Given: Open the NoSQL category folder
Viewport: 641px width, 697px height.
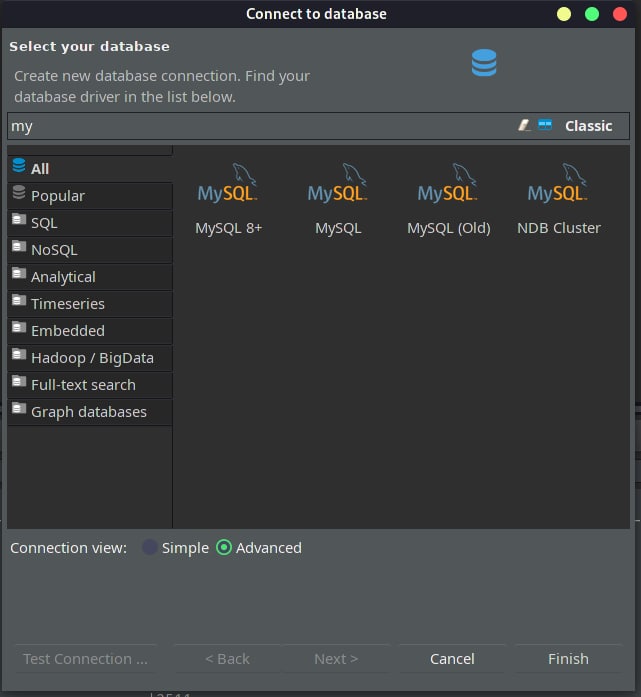Looking at the screenshot, I should coord(90,250).
